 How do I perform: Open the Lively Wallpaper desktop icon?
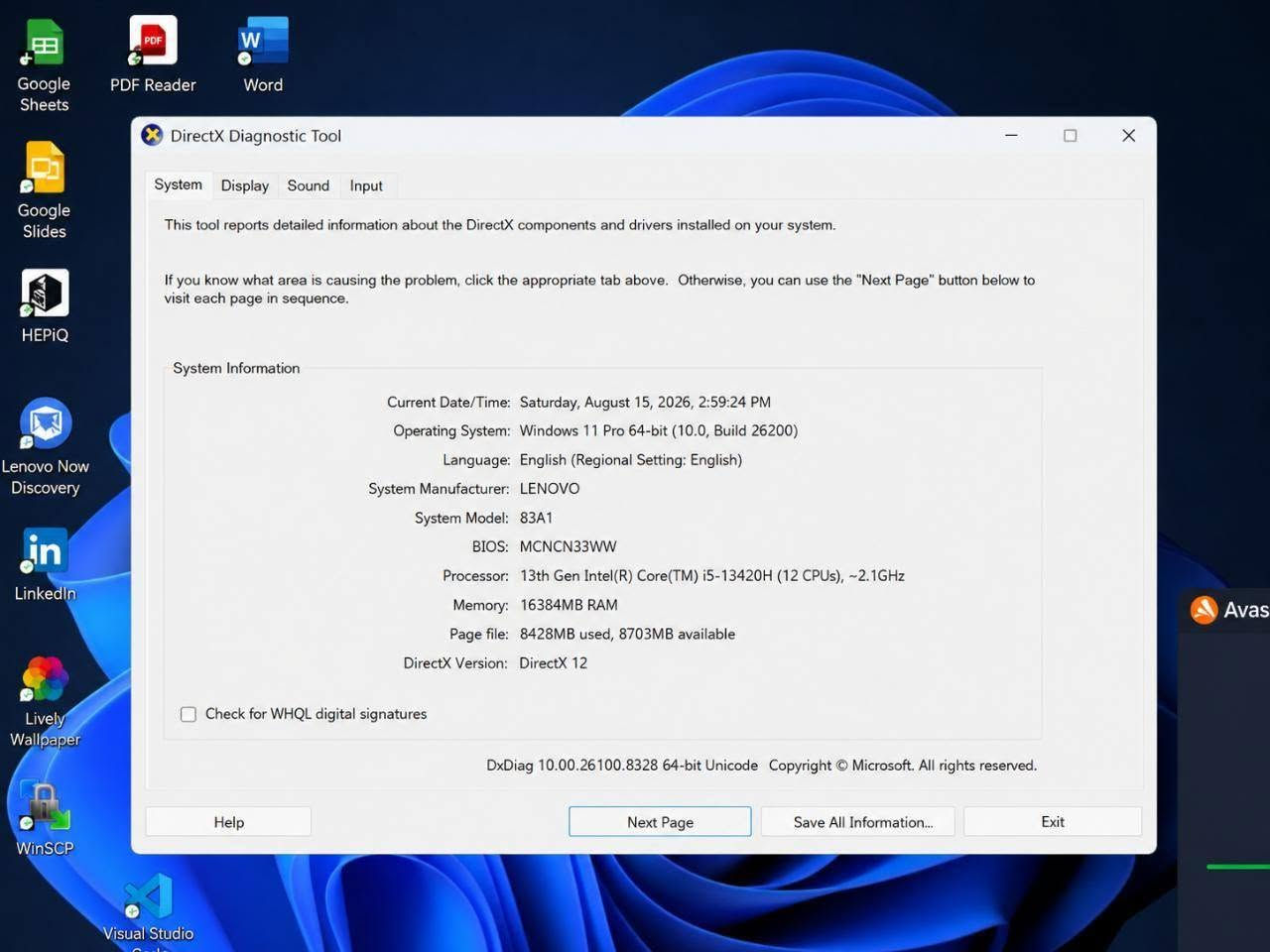[45, 701]
